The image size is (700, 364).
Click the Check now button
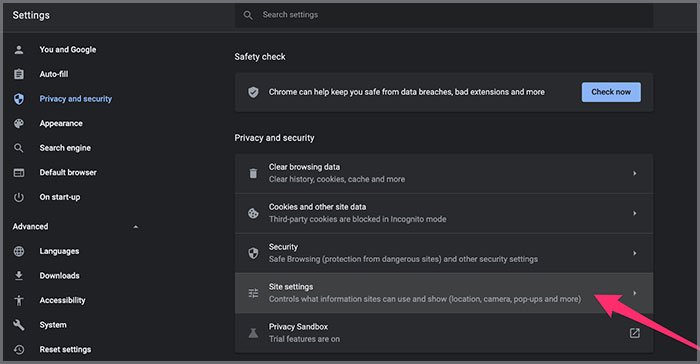click(x=611, y=92)
